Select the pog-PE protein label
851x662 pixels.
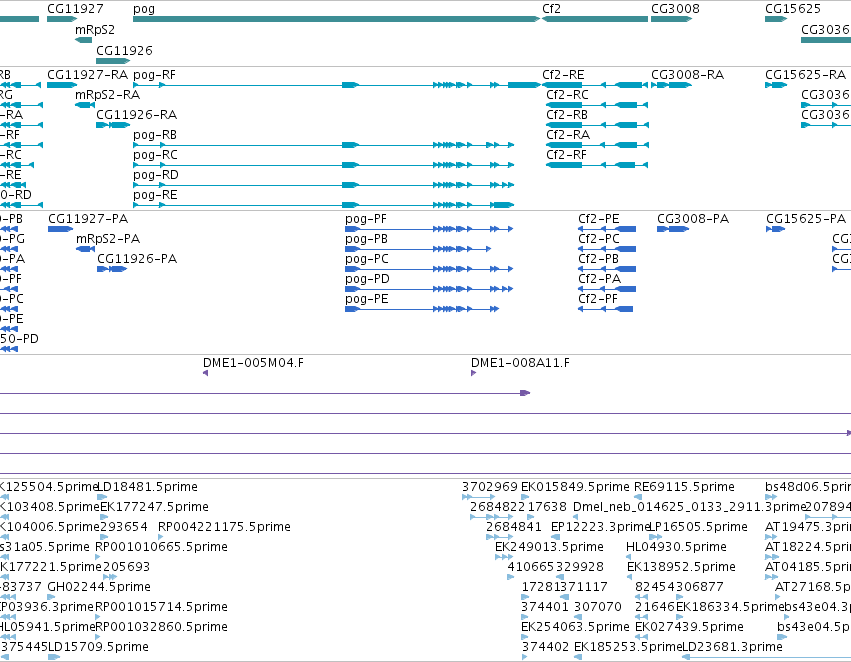[x=366, y=299]
